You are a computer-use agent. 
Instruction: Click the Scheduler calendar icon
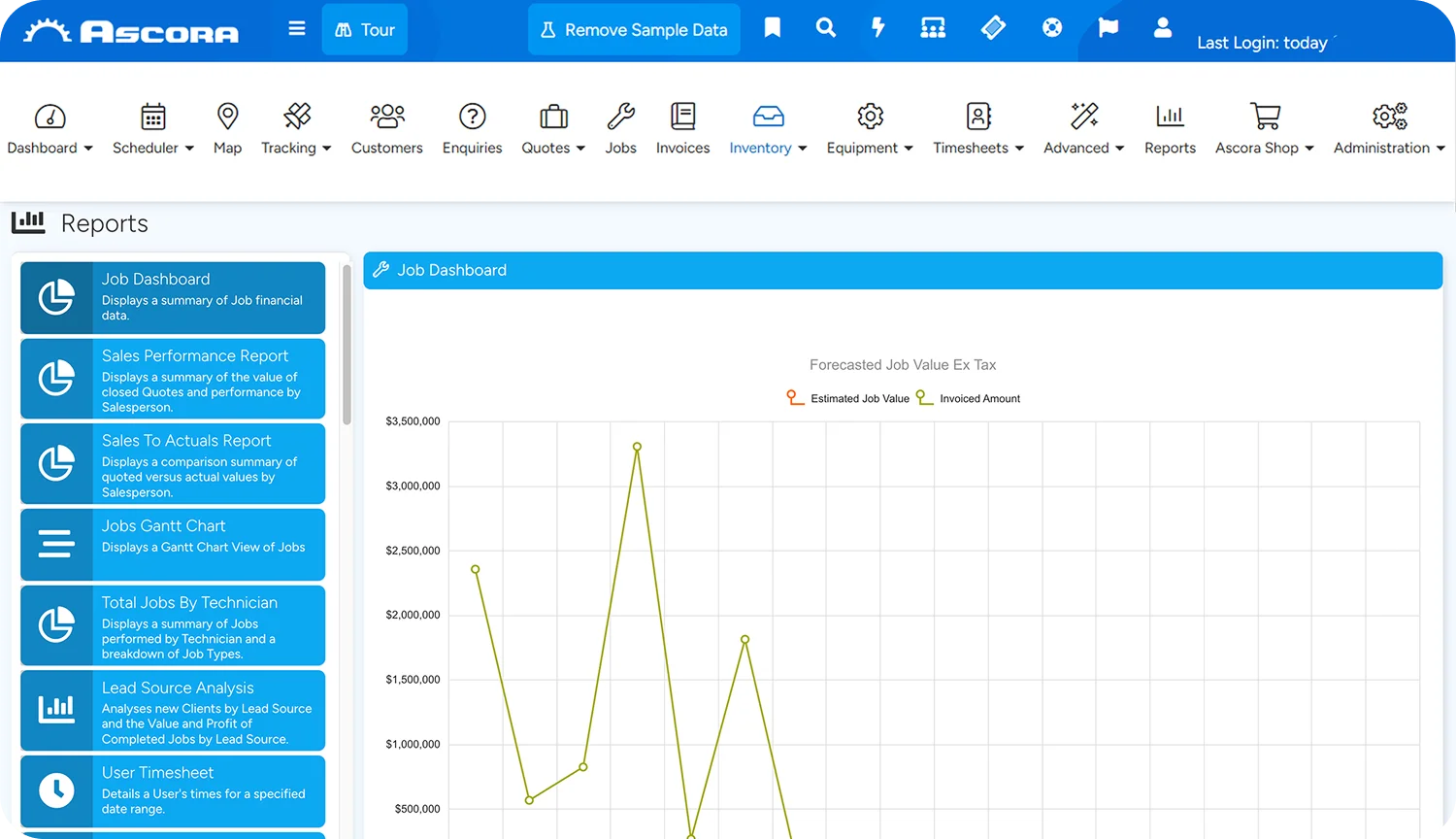click(x=153, y=117)
